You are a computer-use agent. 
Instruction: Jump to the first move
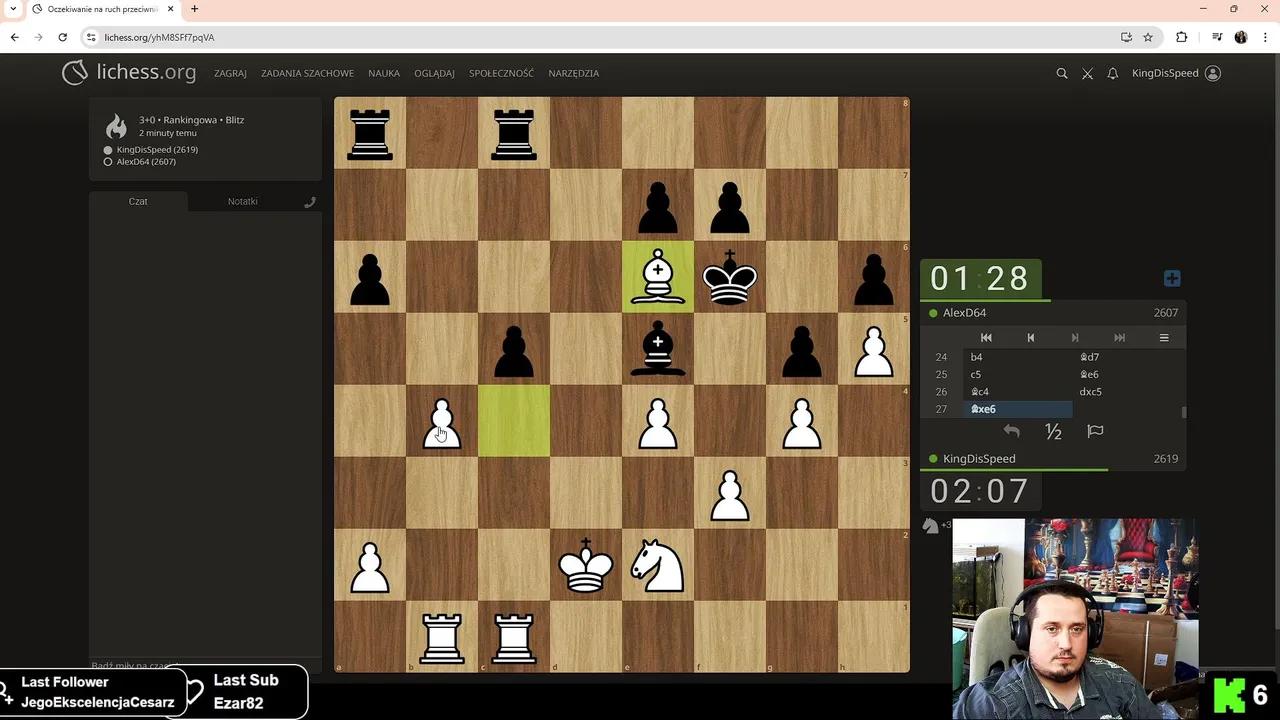tap(986, 338)
